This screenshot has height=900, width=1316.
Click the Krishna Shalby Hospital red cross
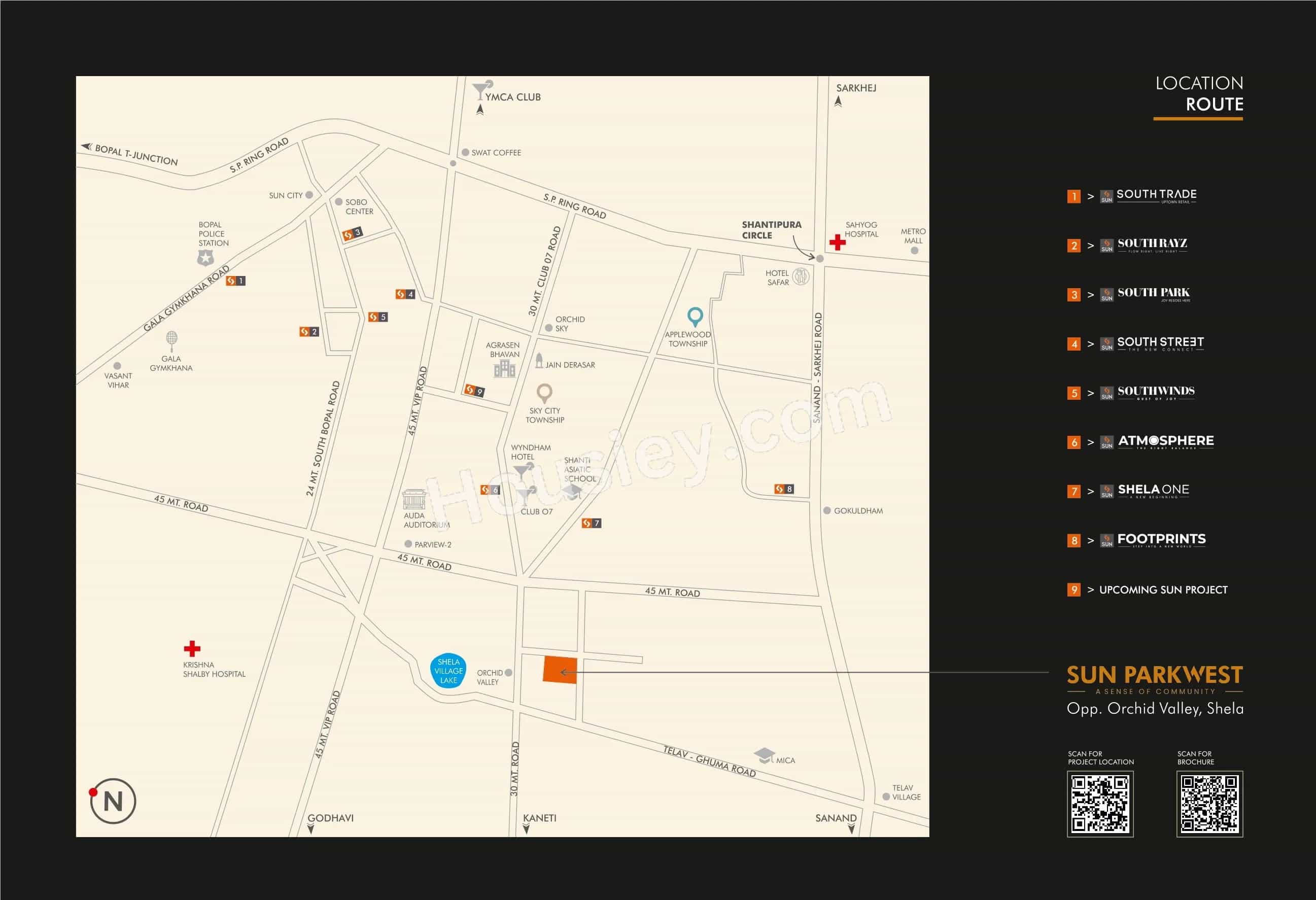tap(192, 648)
